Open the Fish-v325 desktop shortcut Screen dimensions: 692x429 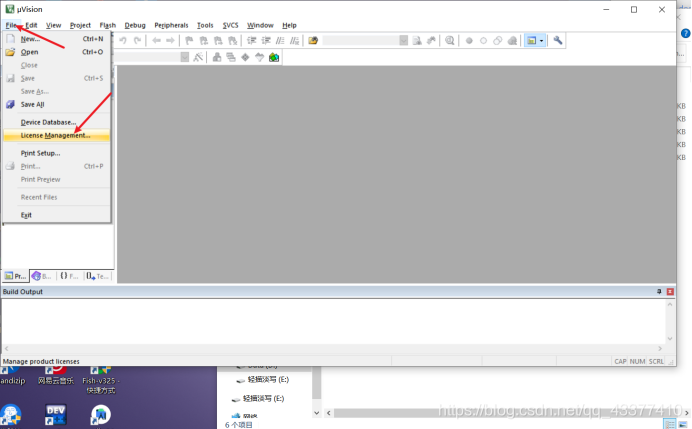pyautogui.click(x=101, y=380)
